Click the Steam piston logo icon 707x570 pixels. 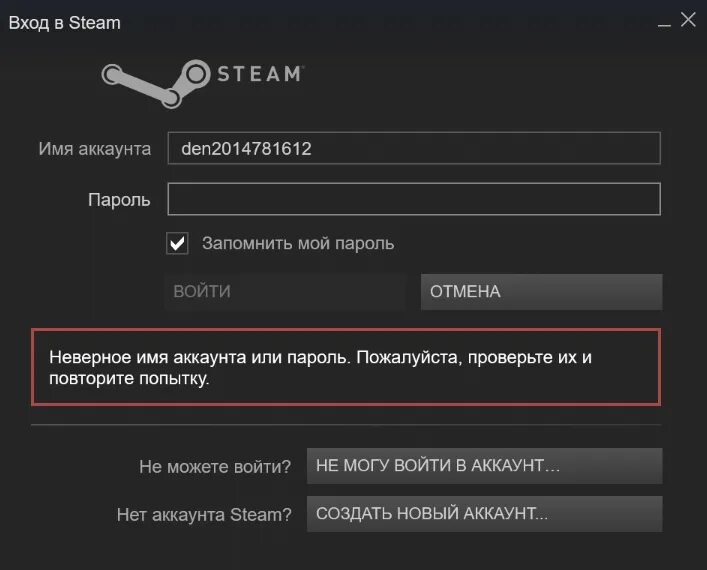pyautogui.click(x=156, y=84)
